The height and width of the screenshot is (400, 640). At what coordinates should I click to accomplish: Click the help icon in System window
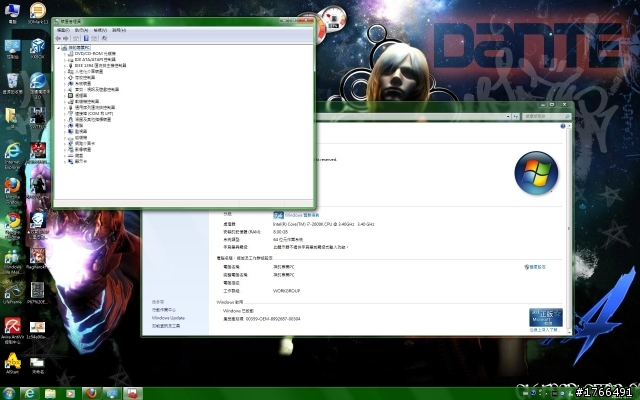(x=563, y=126)
